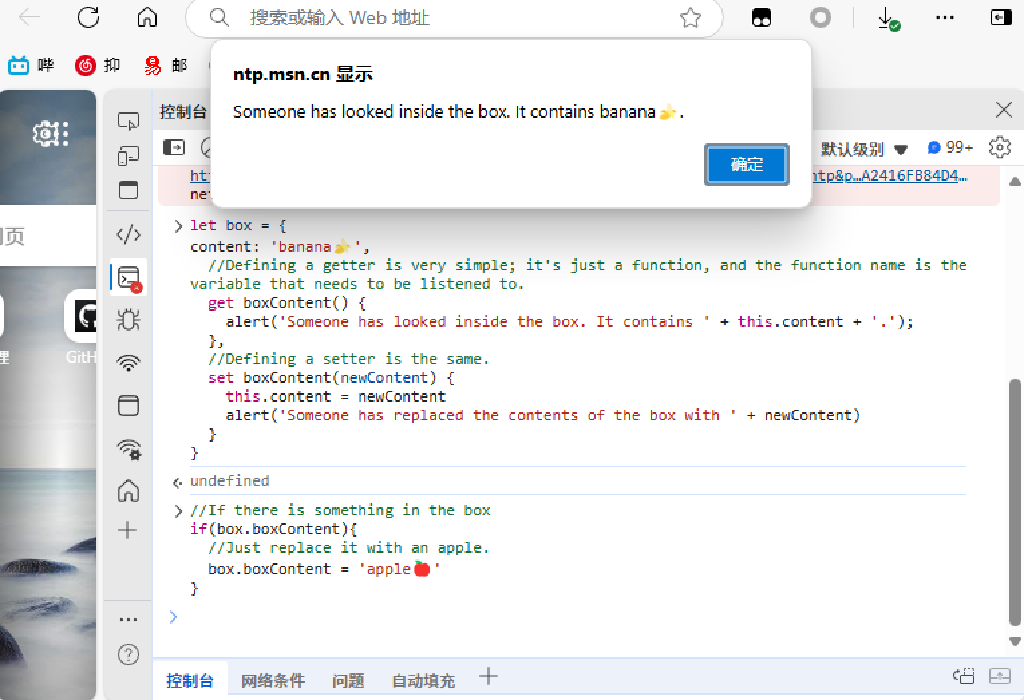1024x700 pixels.
Task: Switch to the 网络条件 drawer tab
Action: point(272,680)
